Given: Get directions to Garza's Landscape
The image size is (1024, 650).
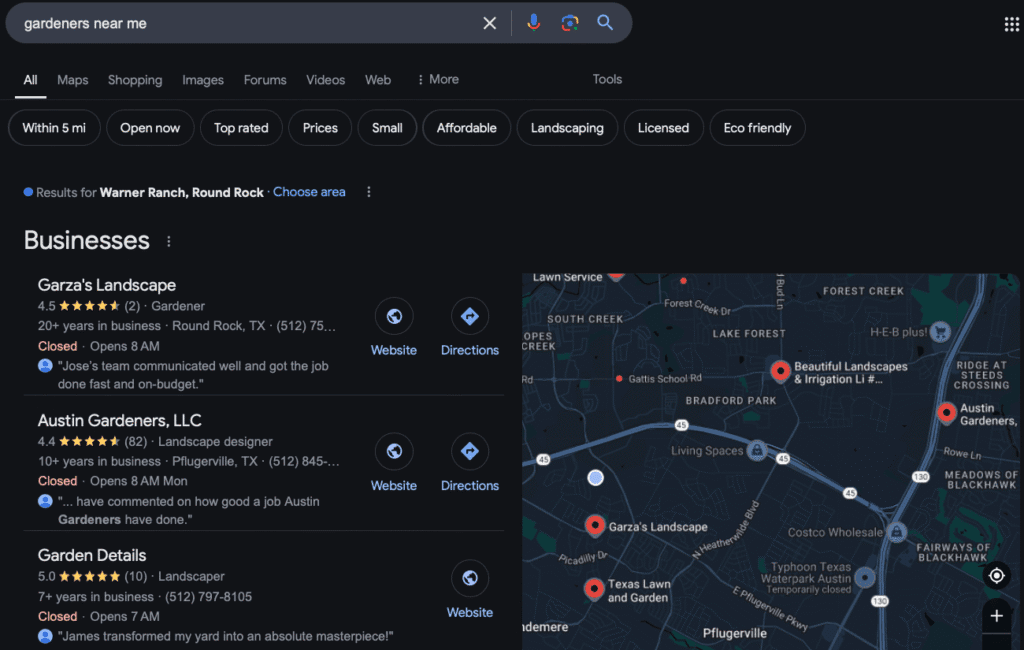Looking at the screenshot, I should (469, 317).
